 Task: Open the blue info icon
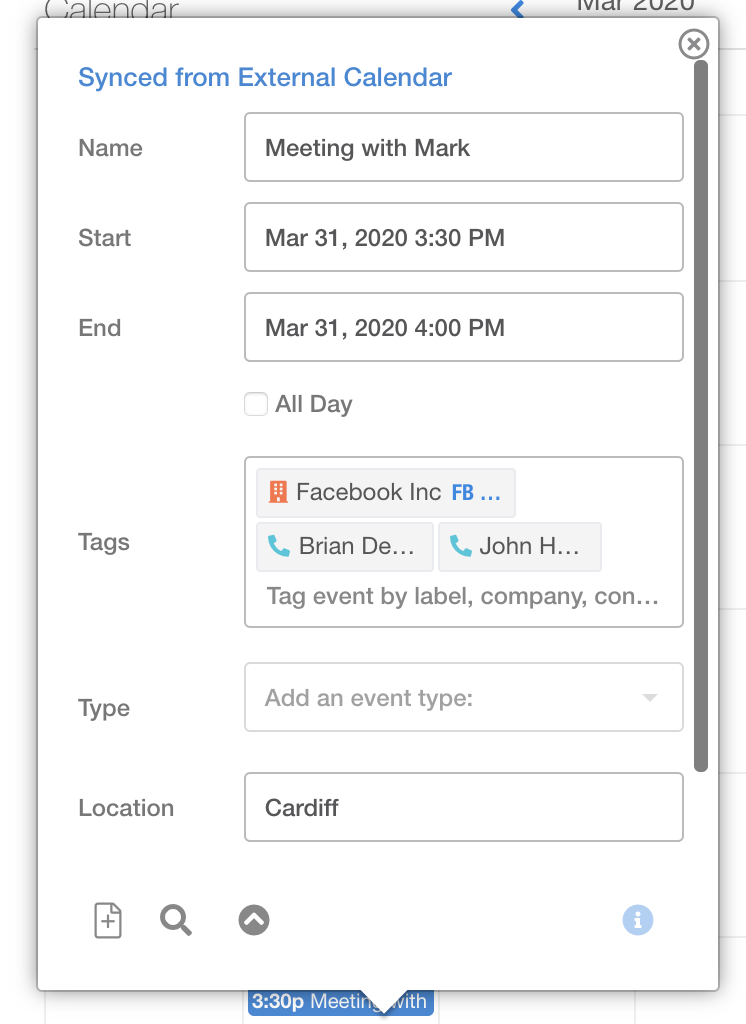point(638,920)
